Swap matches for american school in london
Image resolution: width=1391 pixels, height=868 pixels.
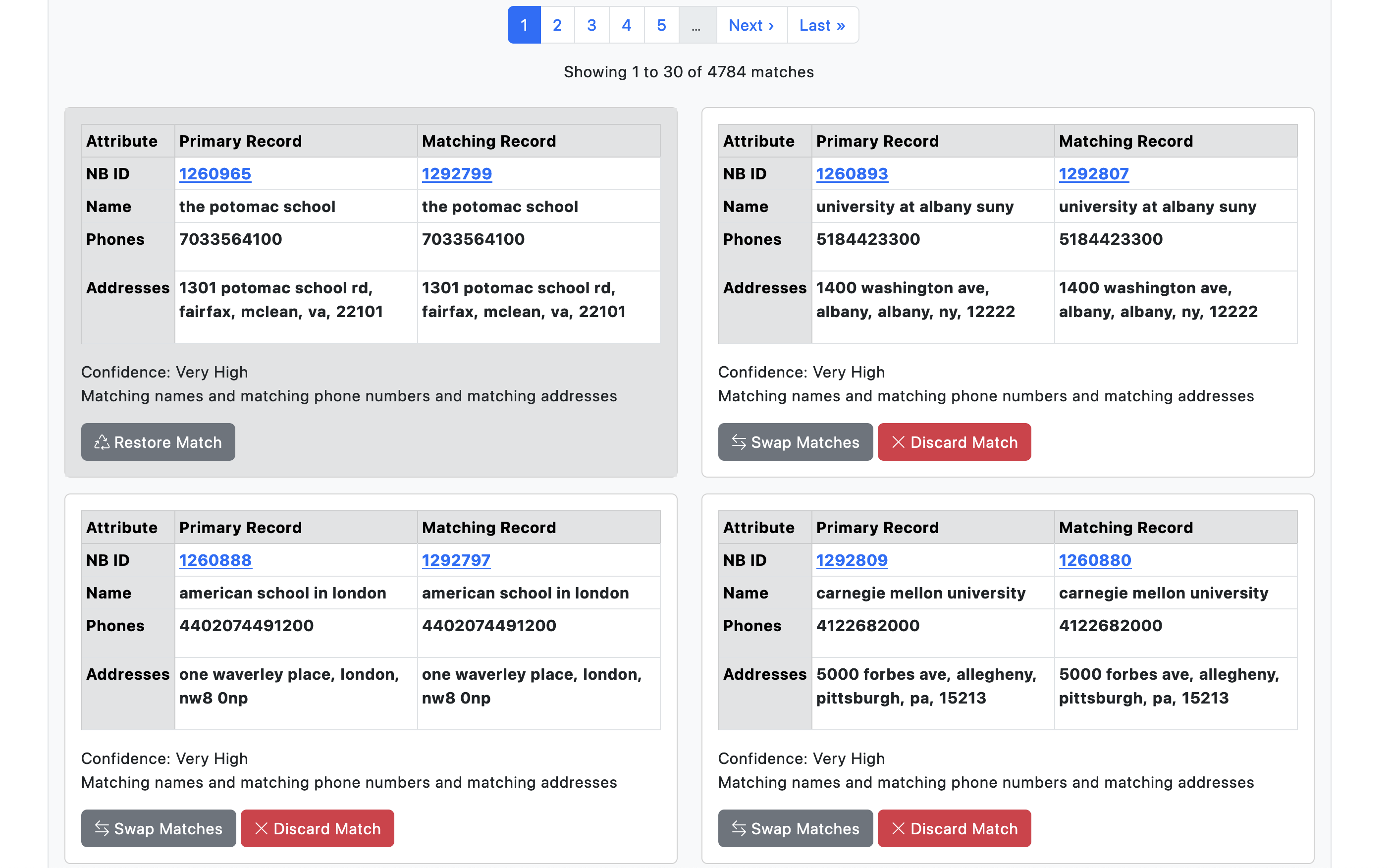click(158, 828)
